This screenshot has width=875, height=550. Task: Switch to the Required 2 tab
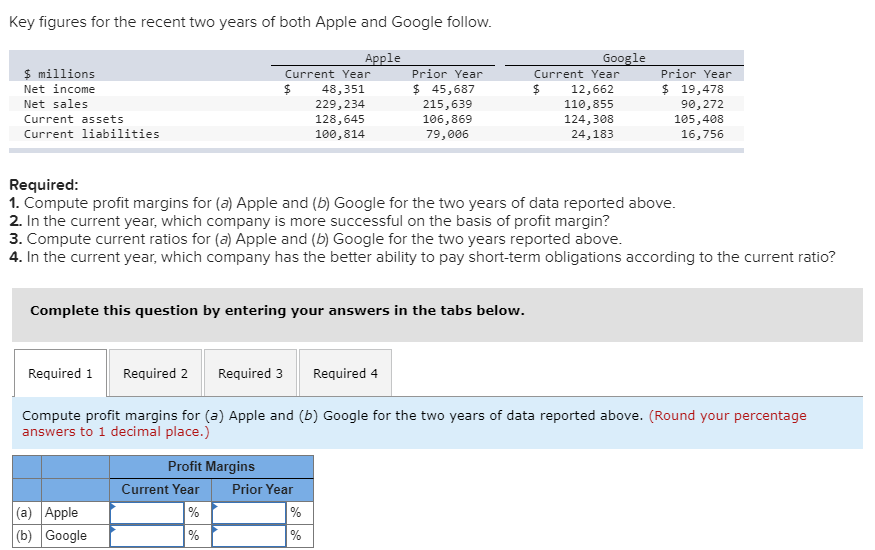(x=155, y=373)
